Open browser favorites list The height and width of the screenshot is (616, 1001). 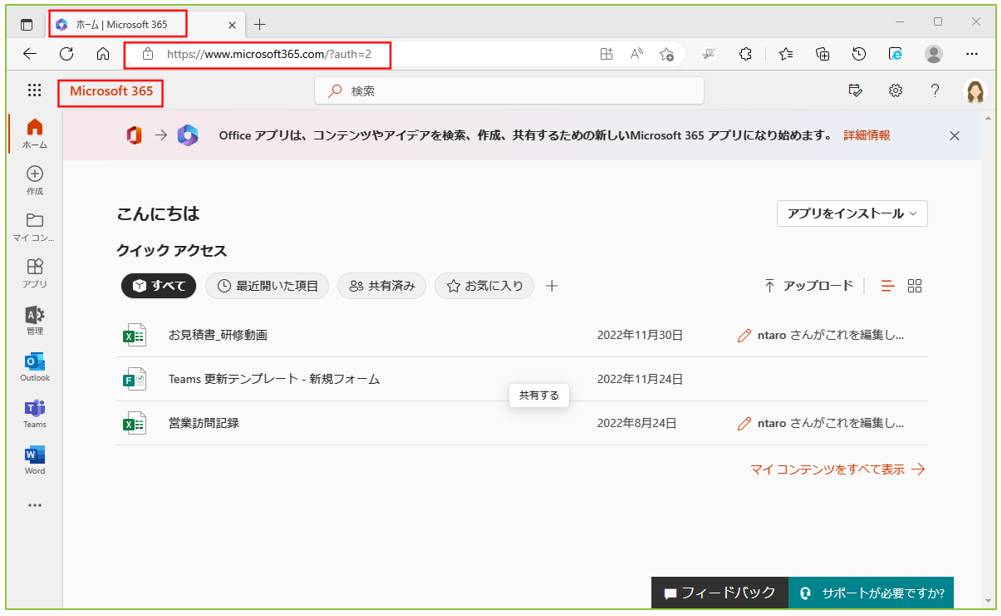[786, 54]
